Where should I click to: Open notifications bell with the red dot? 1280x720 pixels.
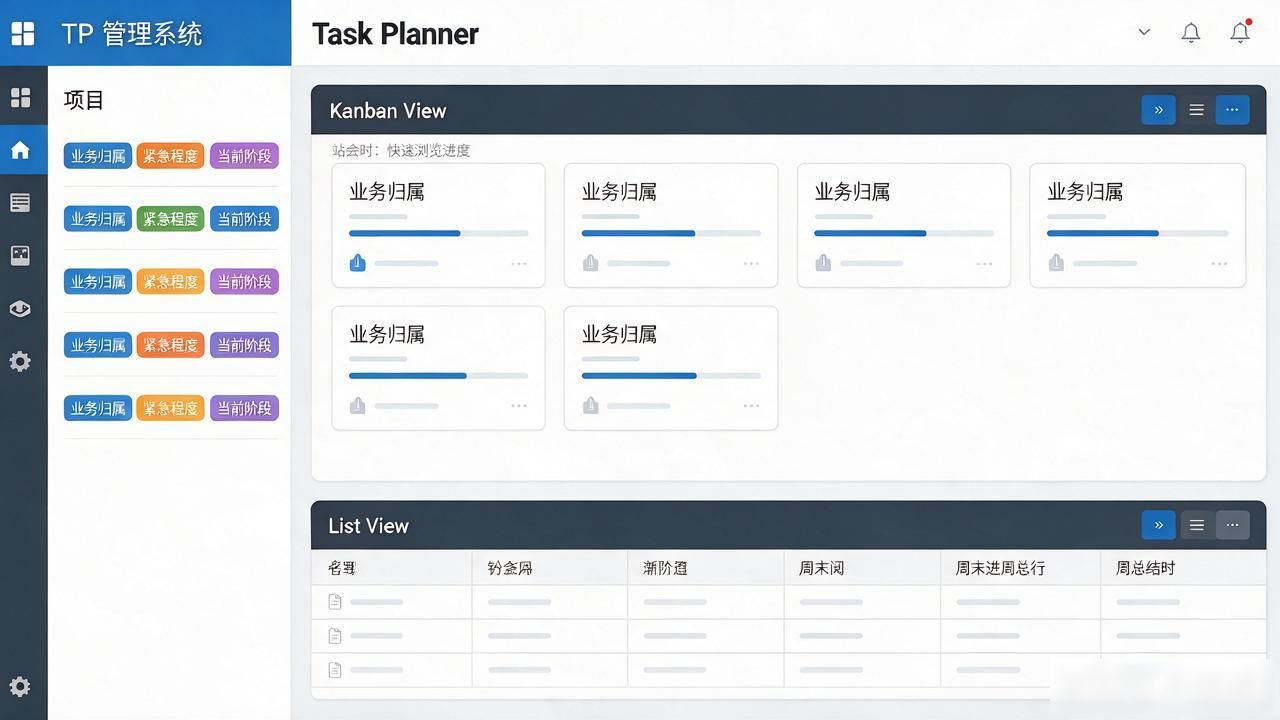1240,32
